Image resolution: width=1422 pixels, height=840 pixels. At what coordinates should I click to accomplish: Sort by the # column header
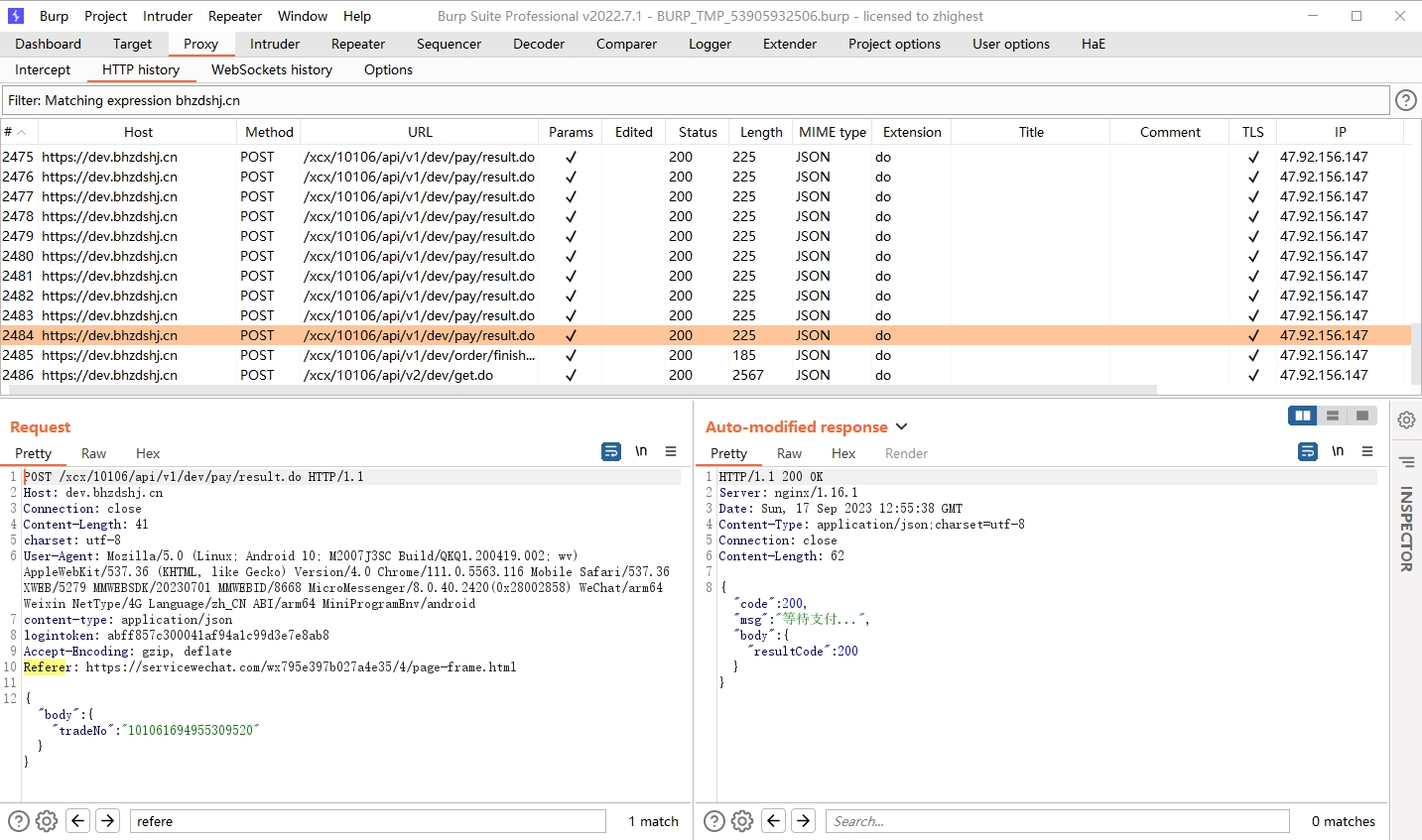pos(14,132)
